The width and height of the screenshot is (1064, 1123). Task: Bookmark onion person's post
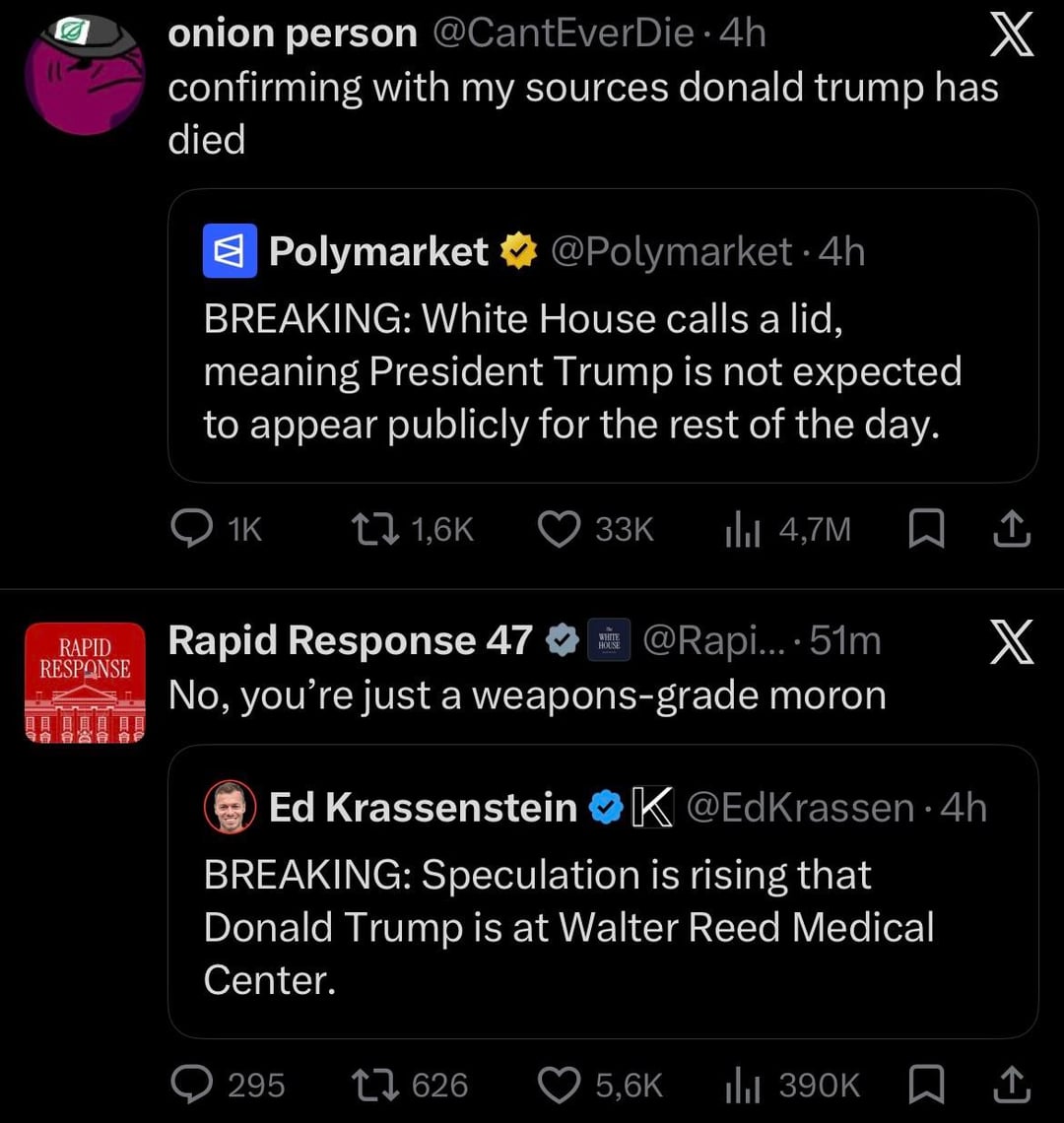[926, 530]
